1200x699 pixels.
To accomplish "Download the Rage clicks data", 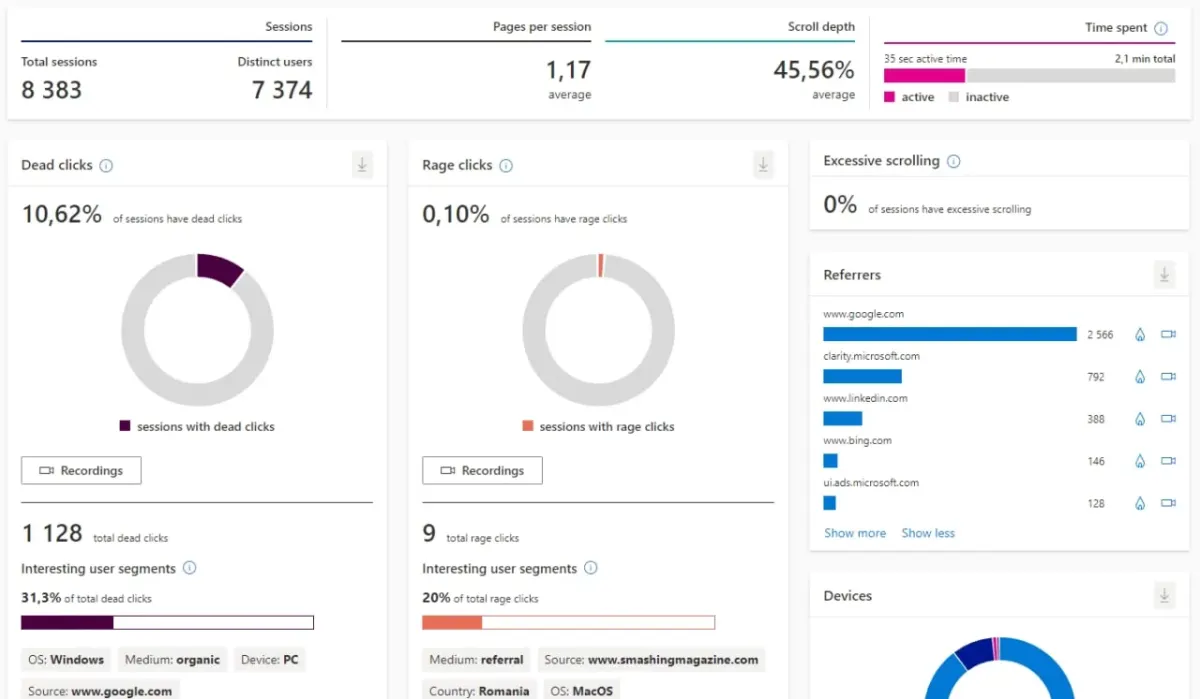I will [764, 166].
